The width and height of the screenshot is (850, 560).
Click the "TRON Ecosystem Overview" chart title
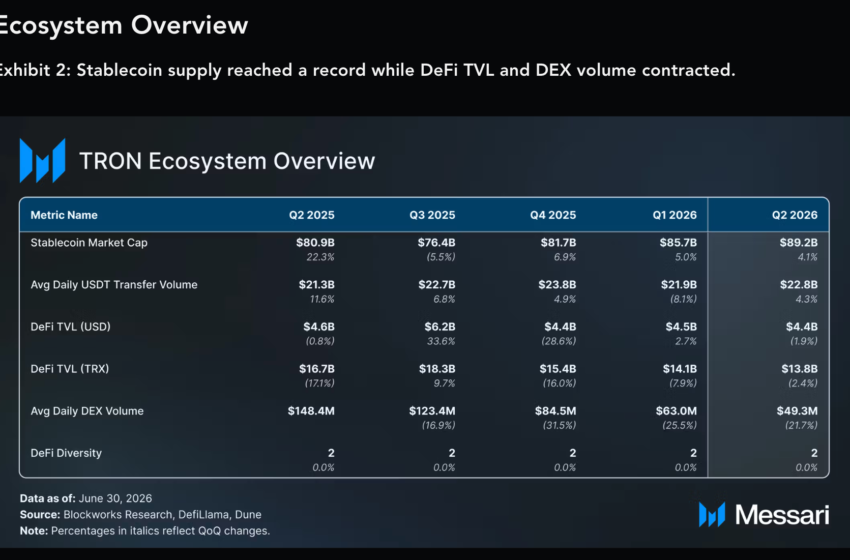pos(227,161)
